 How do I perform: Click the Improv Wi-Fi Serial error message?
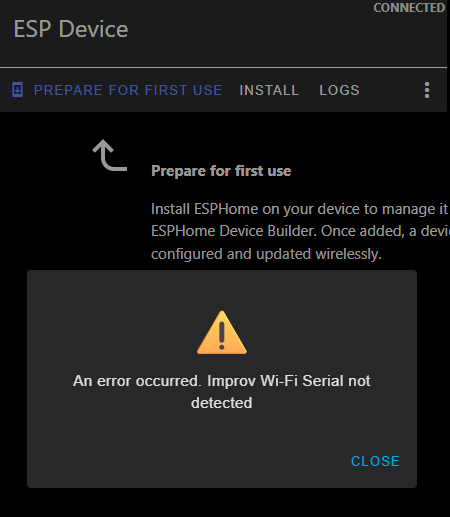(222, 392)
